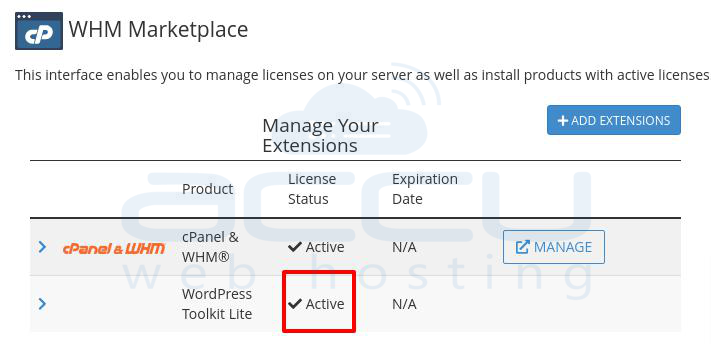Select the cPanel & WHM® product name
Screen dimensions: 711x362
[210, 247]
